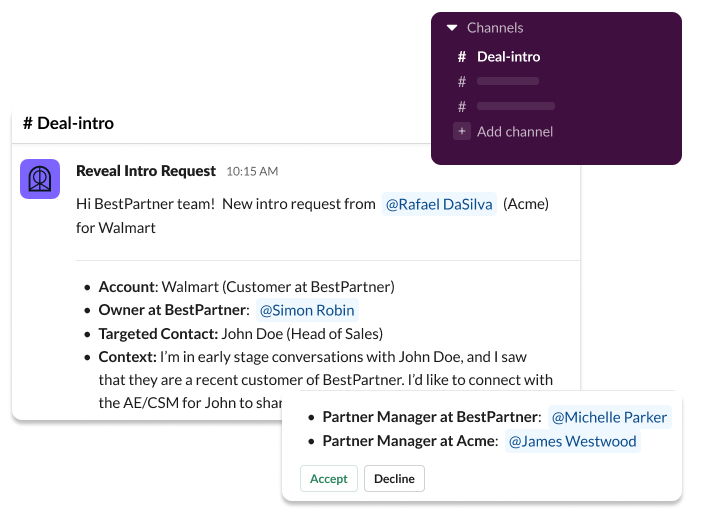Image resolution: width=712 pixels, height=522 pixels.
Task: Select the second placeholder channel hash
Action: click(462, 82)
